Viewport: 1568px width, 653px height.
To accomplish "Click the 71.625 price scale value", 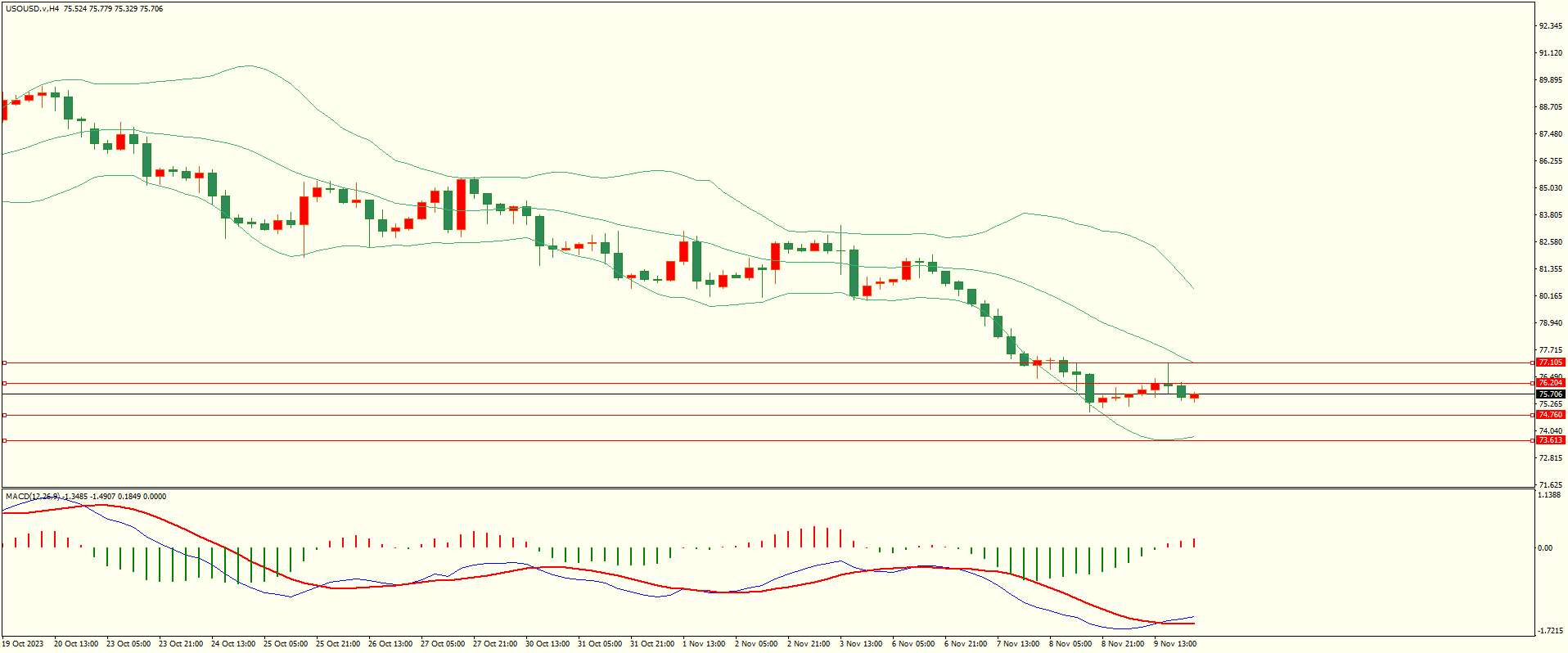I will coord(1550,485).
